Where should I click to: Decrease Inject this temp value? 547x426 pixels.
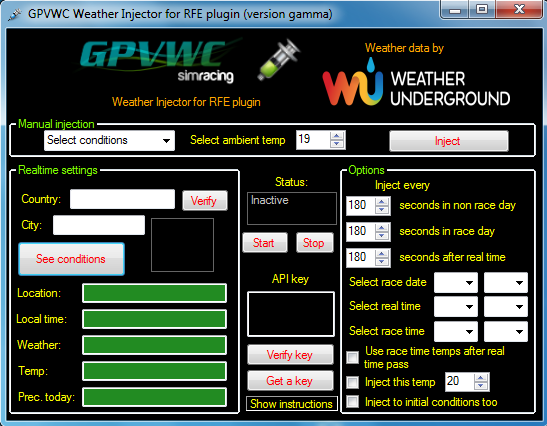pos(481,385)
